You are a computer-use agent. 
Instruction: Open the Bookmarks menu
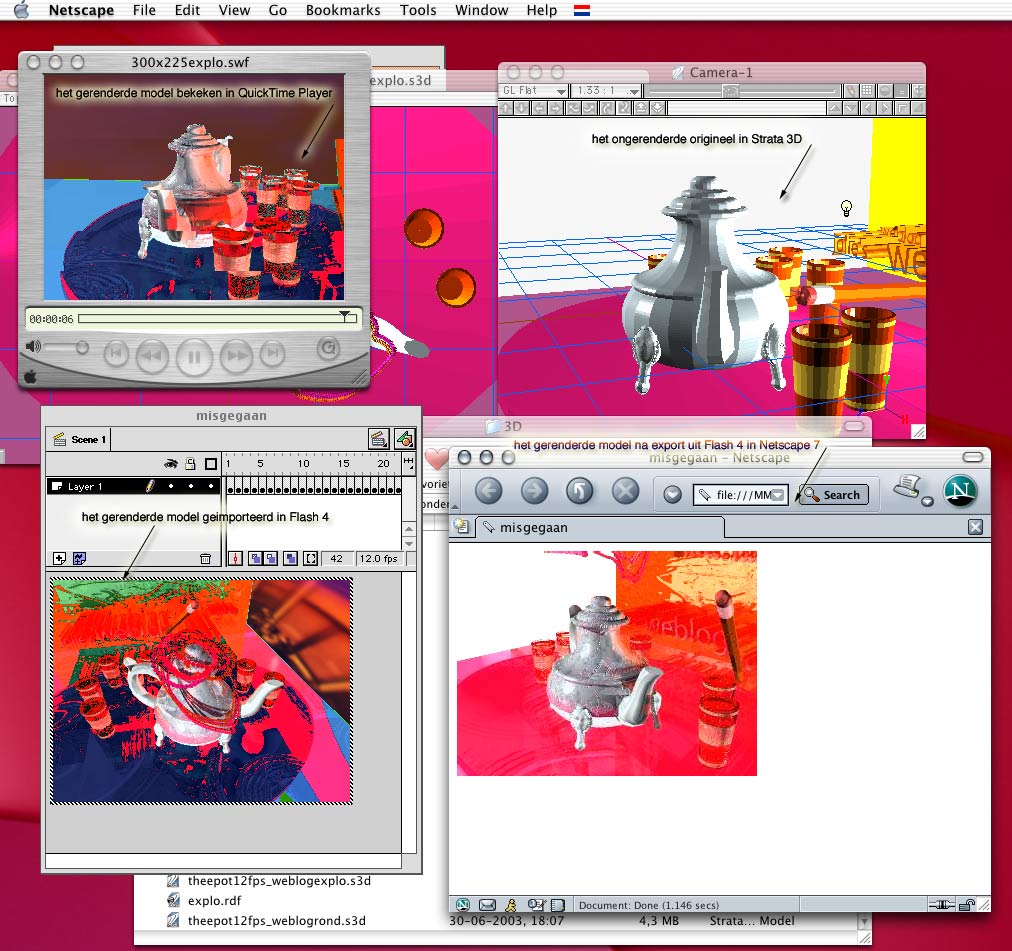pos(343,10)
